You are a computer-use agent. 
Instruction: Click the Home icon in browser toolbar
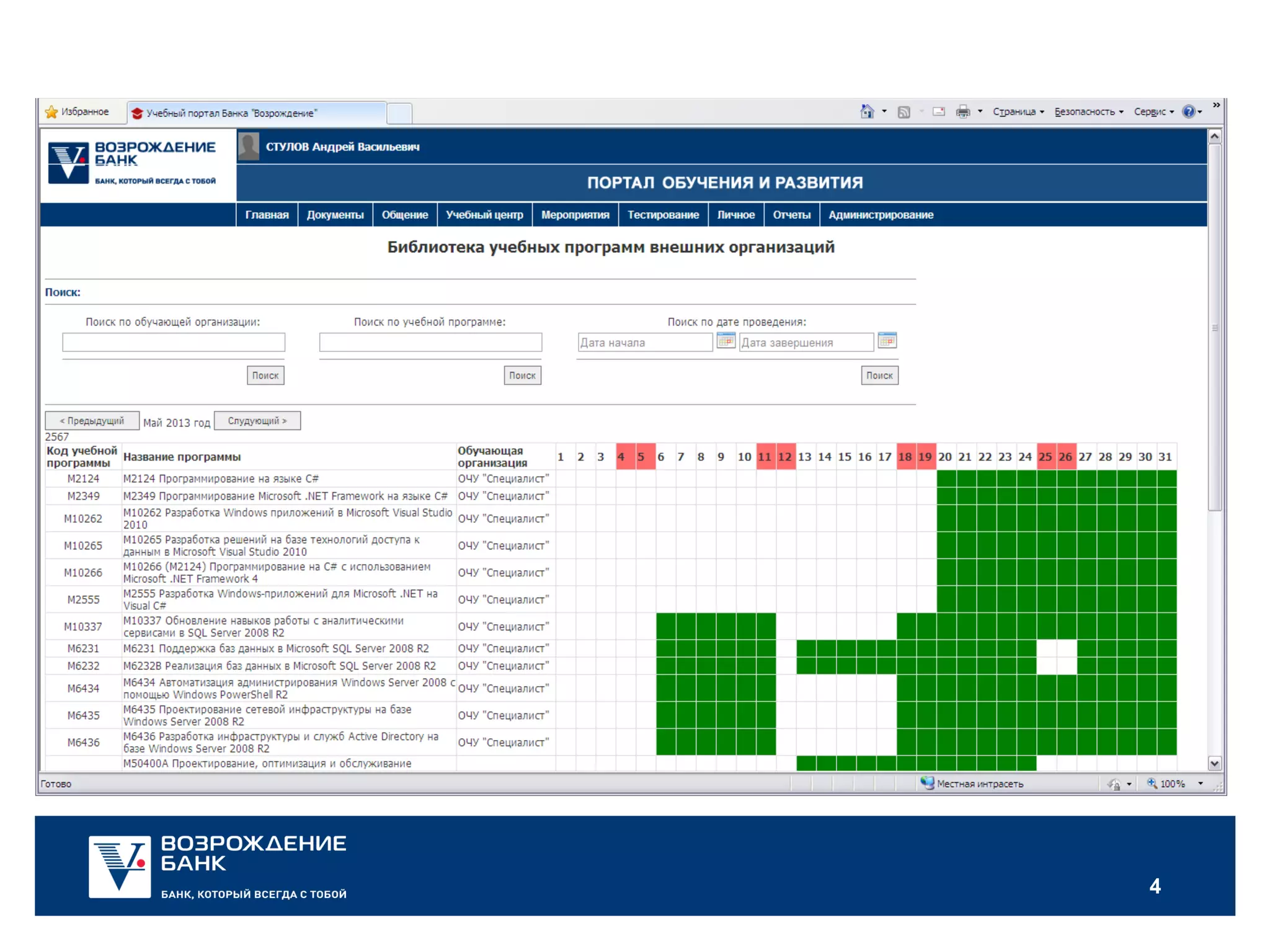866,112
